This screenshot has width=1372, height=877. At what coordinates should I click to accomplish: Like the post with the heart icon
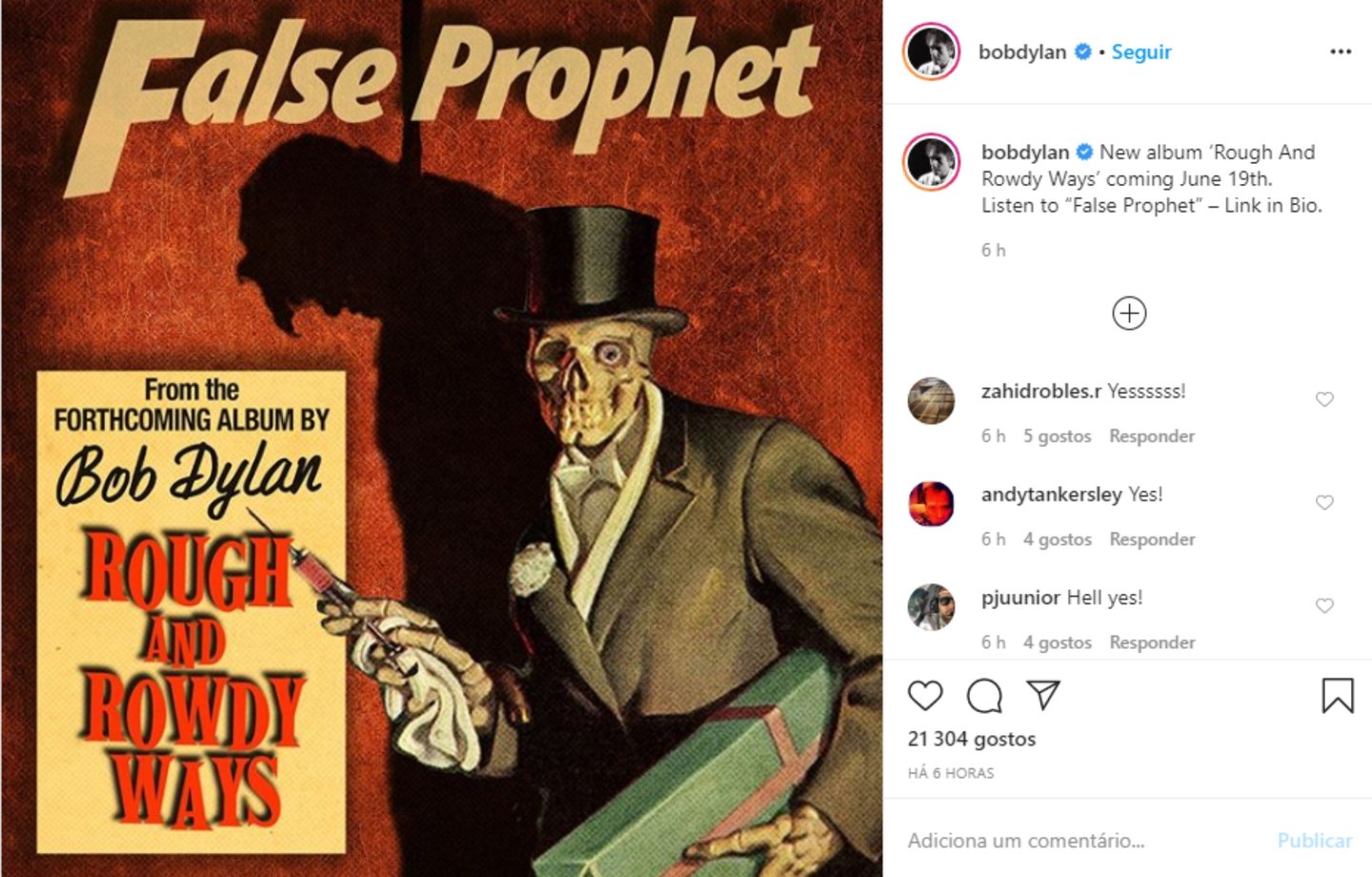click(x=924, y=696)
